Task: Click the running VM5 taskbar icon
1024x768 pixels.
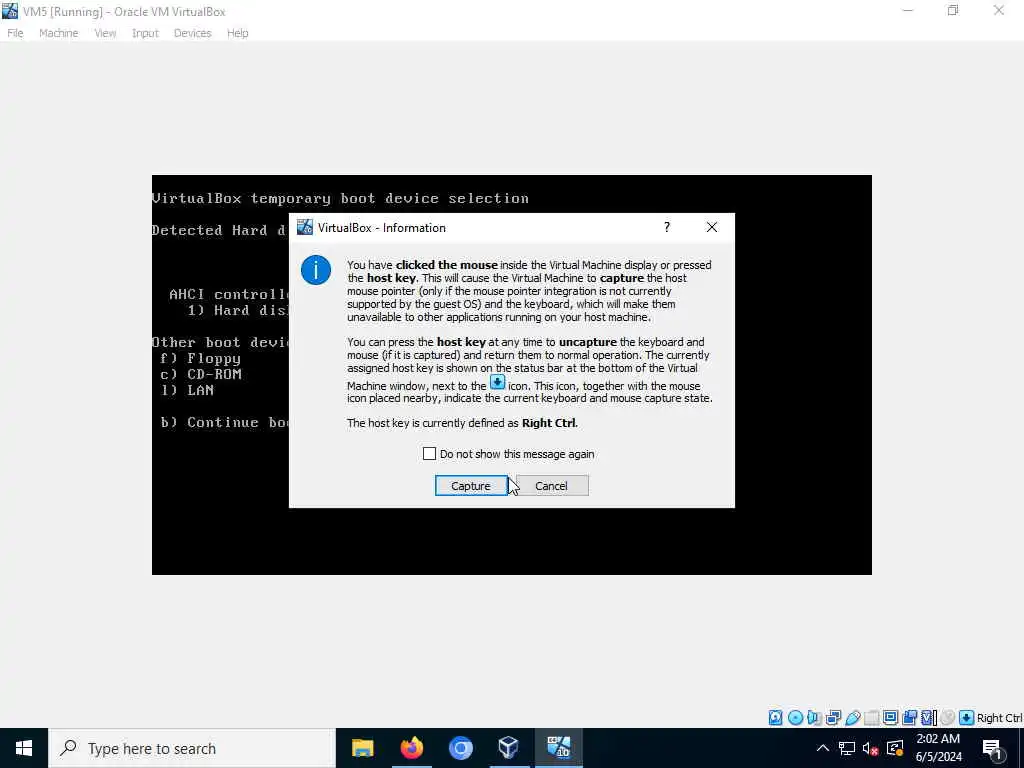Action: pos(558,748)
